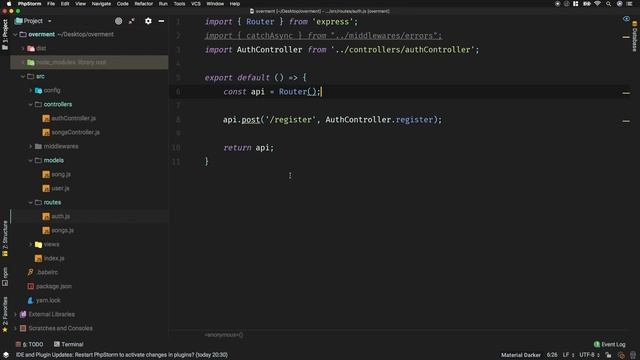Expand External Libraries node

(16, 314)
